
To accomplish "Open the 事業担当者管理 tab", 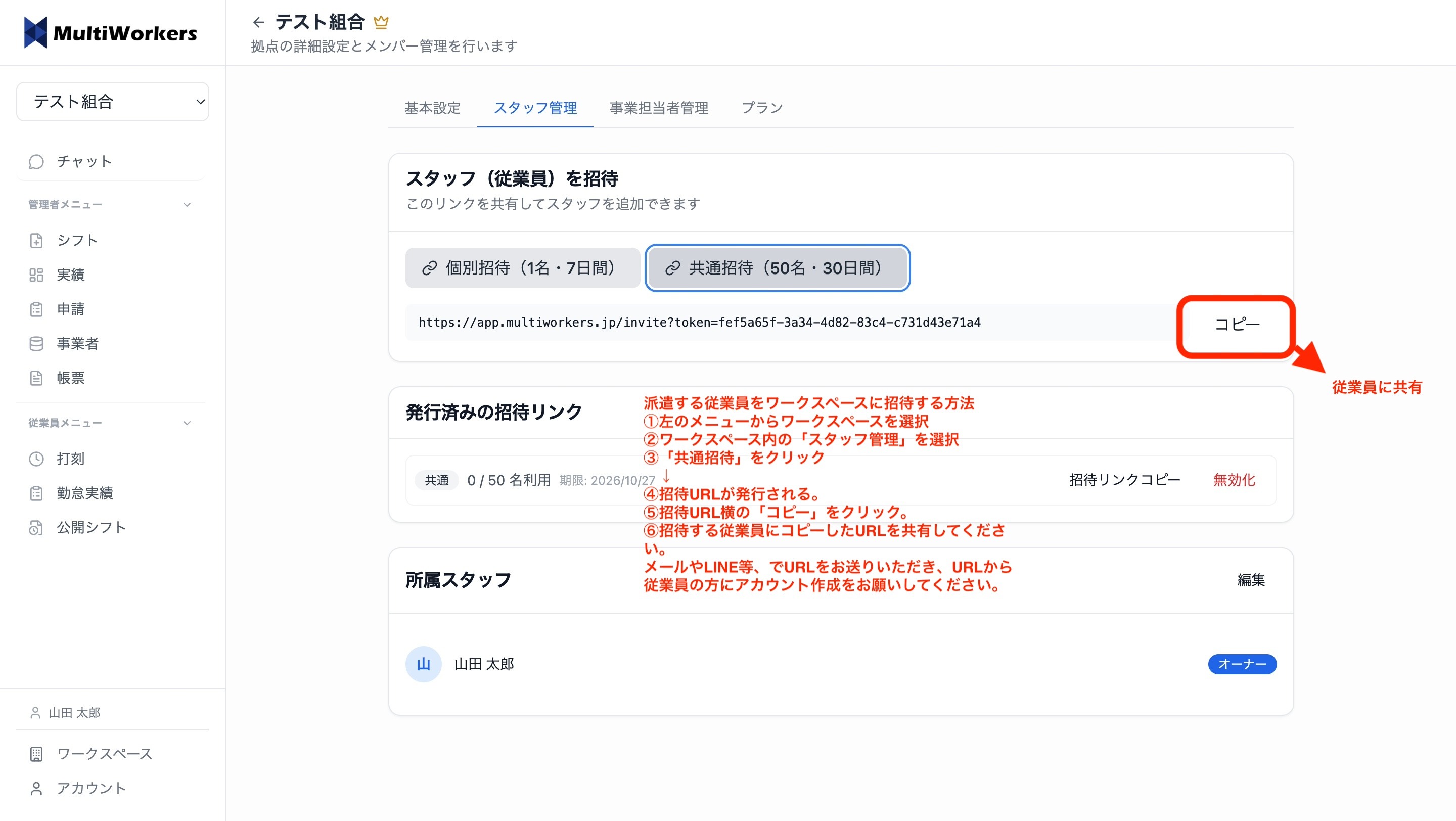I will click(659, 108).
